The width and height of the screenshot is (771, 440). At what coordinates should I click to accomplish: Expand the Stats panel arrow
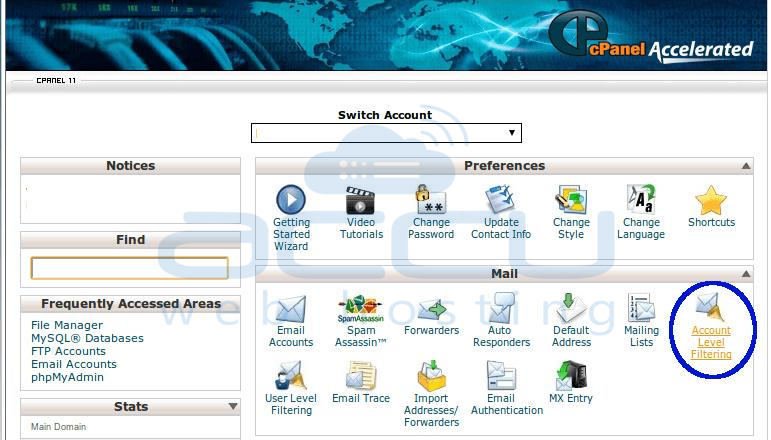pyautogui.click(x=233, y=407)
